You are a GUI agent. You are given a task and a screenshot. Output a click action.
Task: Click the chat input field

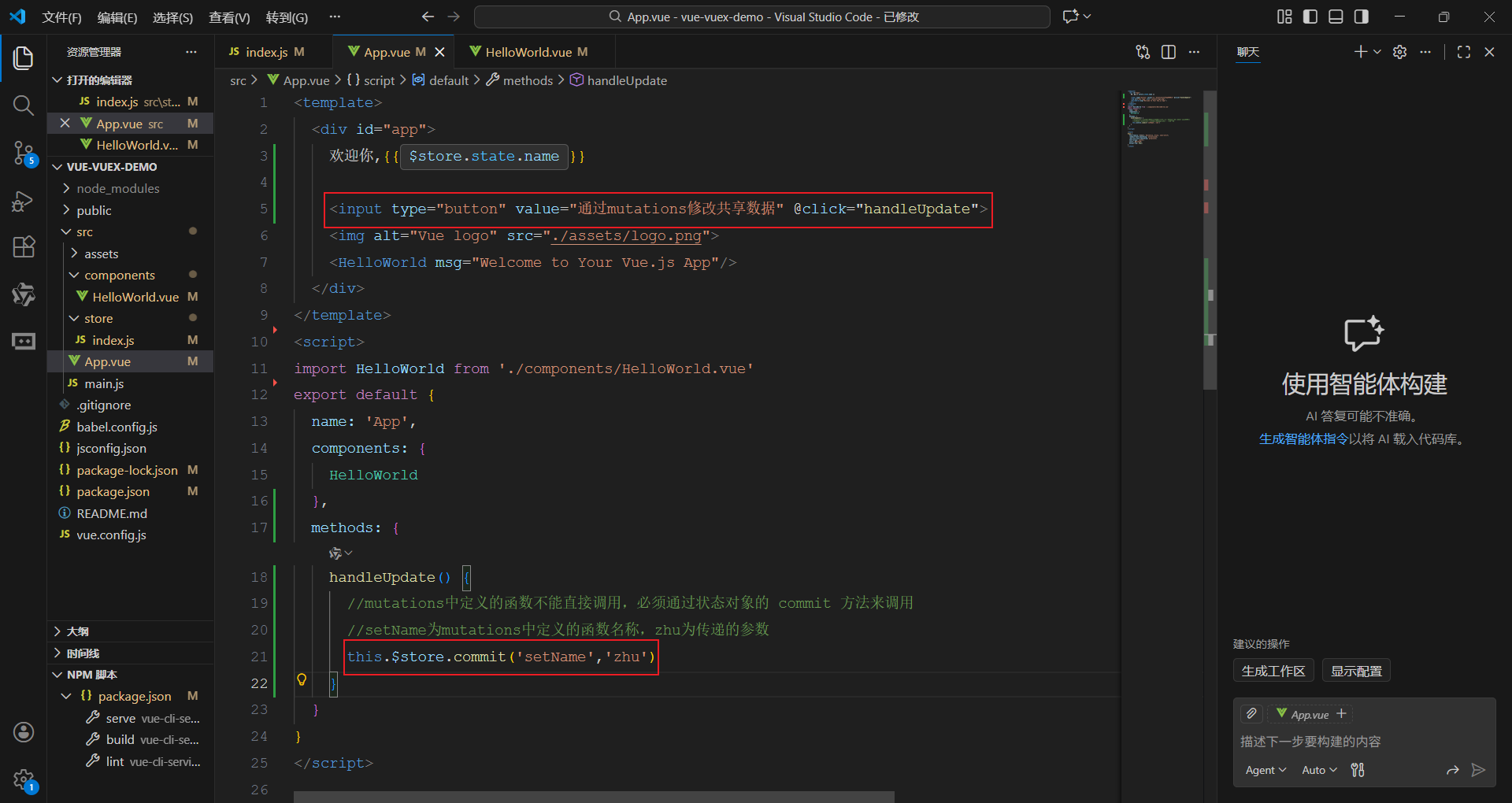(1364, 742)
